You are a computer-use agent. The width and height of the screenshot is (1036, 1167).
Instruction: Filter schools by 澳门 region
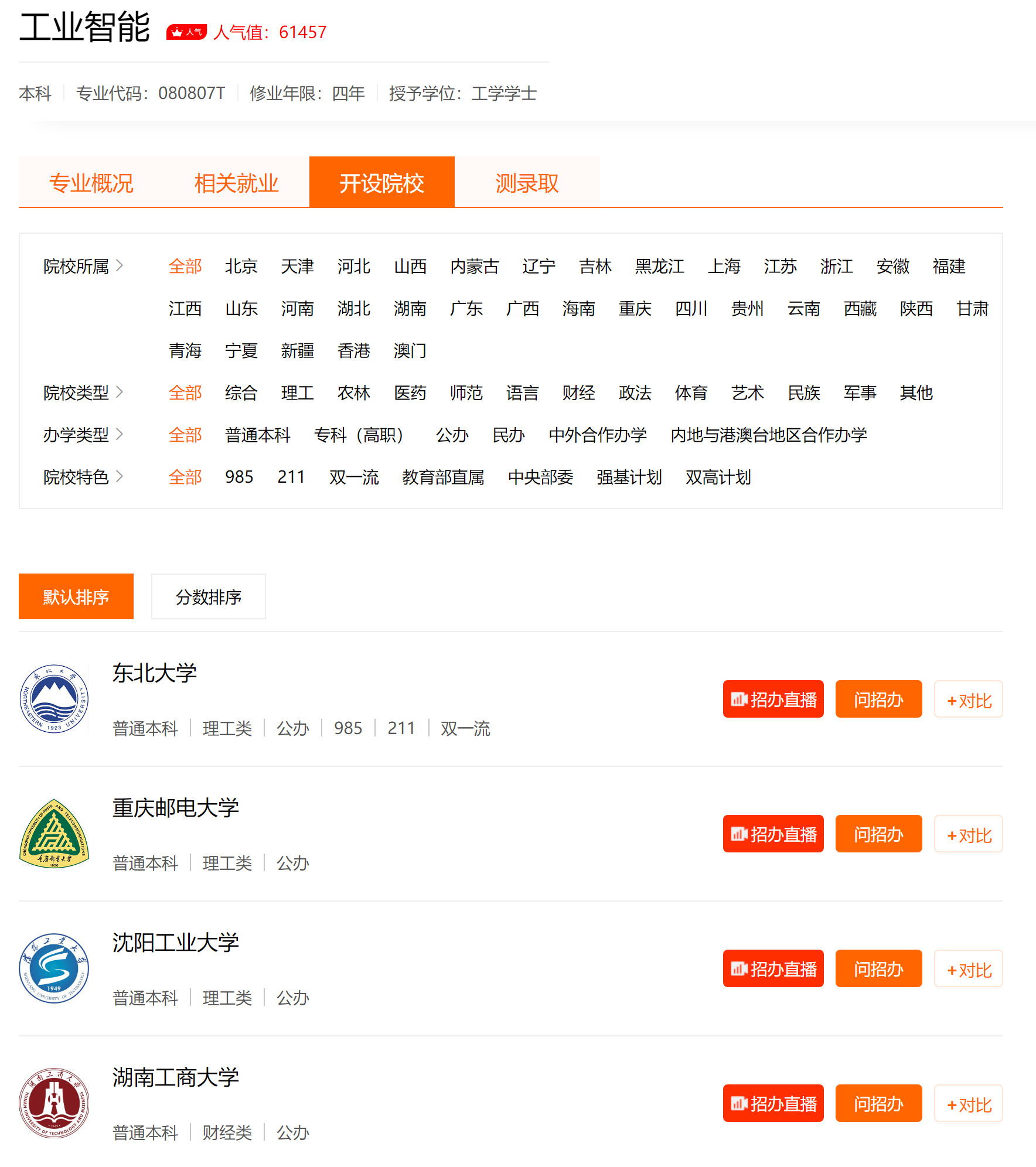coord(410,350)
